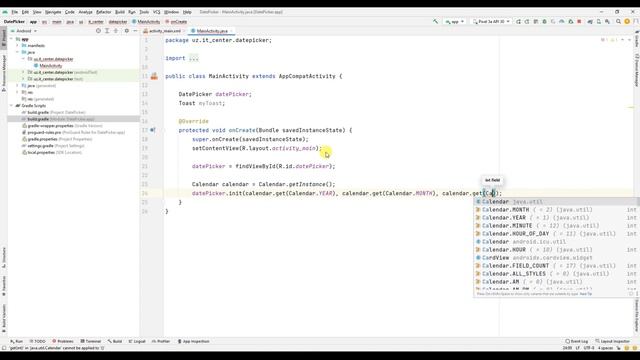
Task: Choose Calendar.YEAR completion suggestion
Action: pos(556,218)
